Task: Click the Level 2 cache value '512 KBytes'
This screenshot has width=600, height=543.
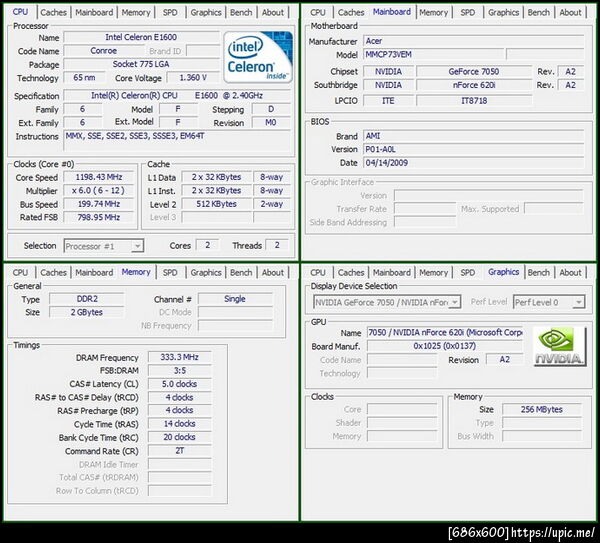Action: pos(217,204)
